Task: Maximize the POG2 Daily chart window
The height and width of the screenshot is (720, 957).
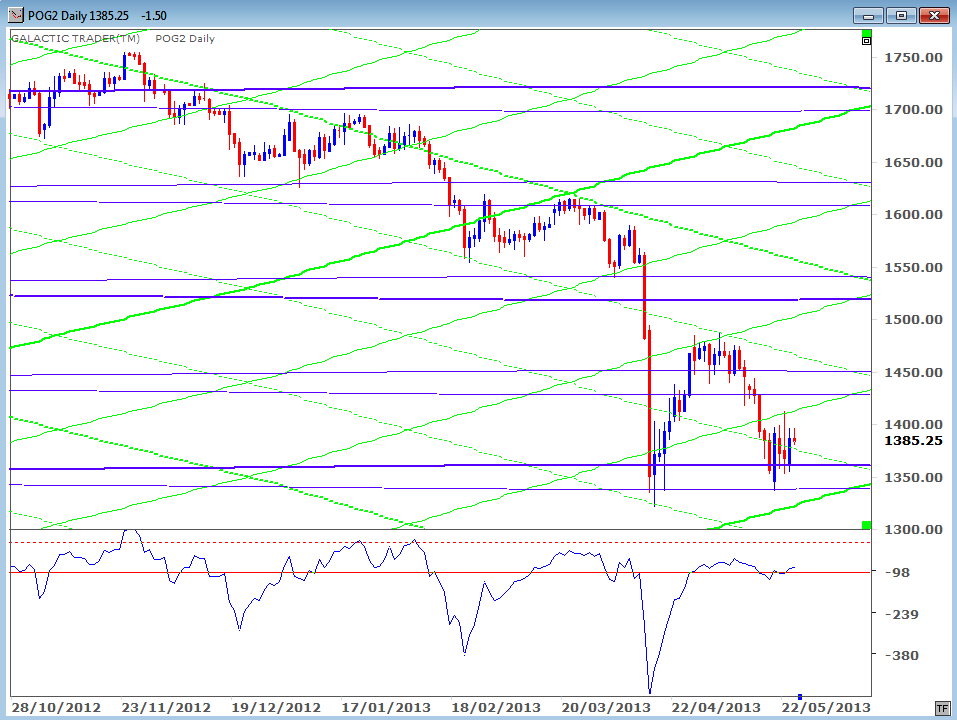Action: [x=901, y=15]
